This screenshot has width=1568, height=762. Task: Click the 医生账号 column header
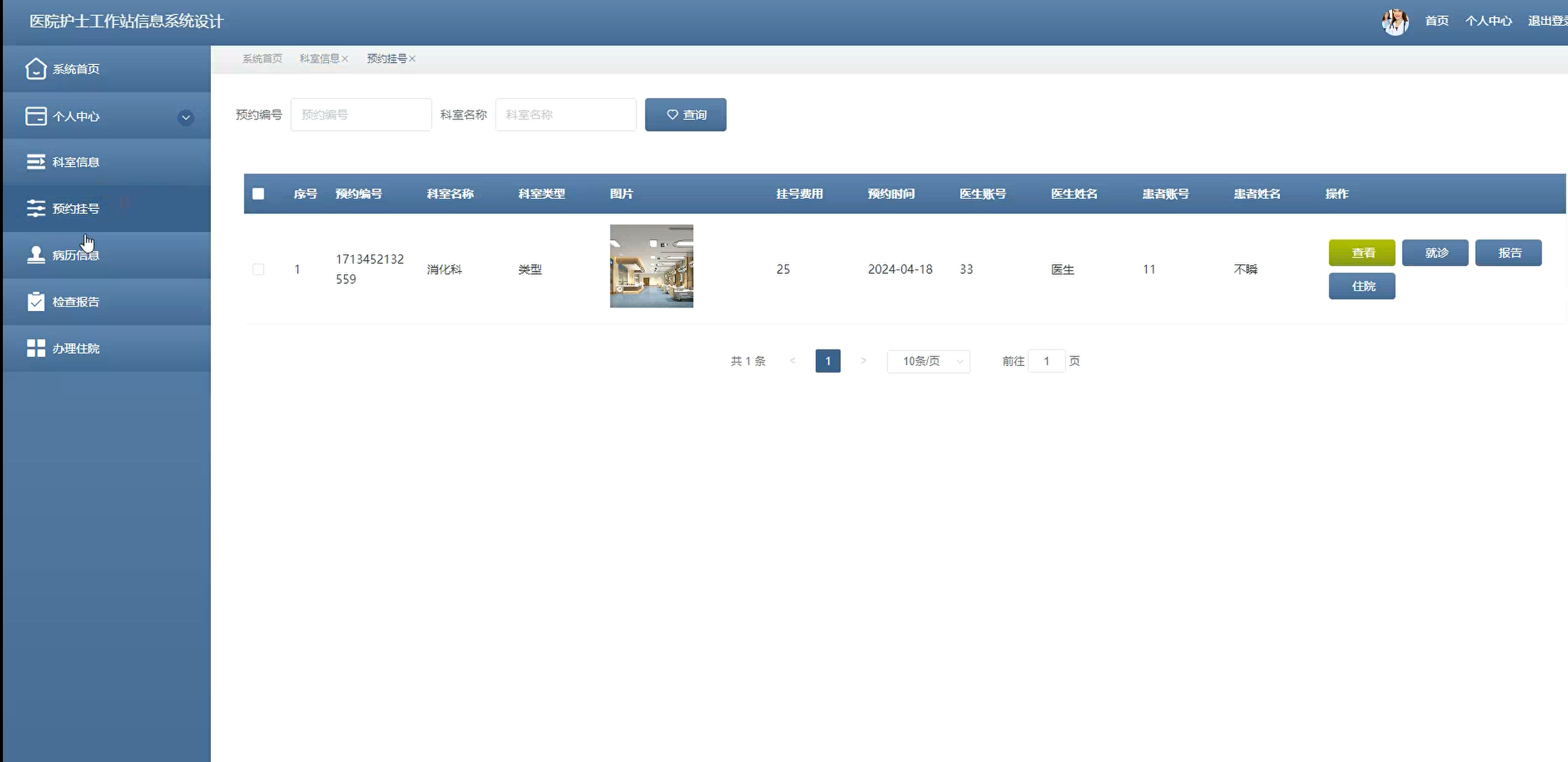982,194
